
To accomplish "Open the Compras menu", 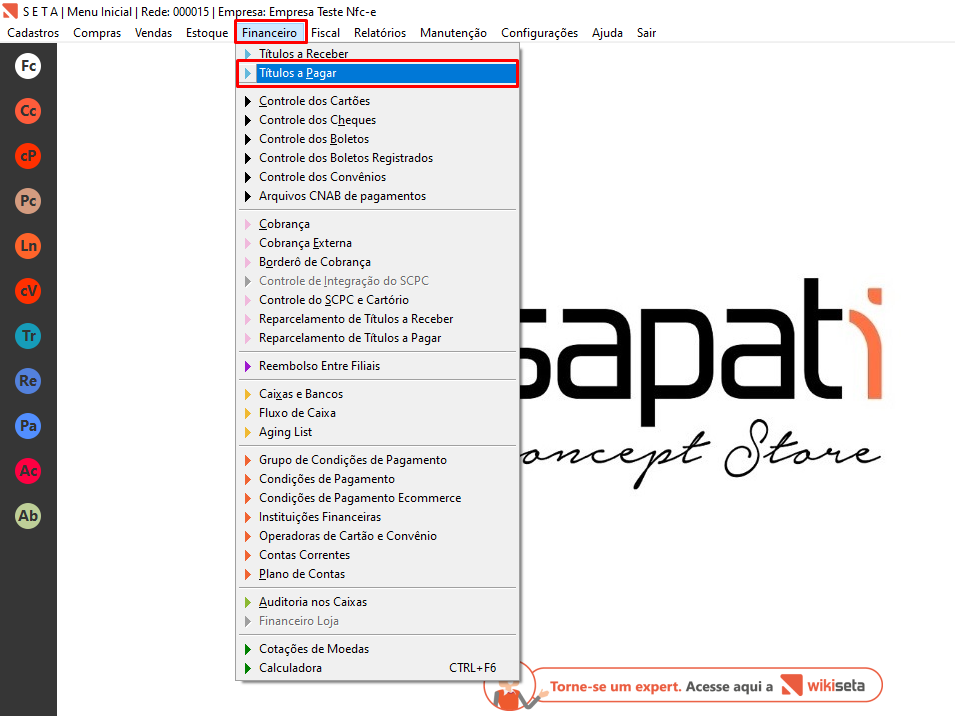I will point(97,33).
